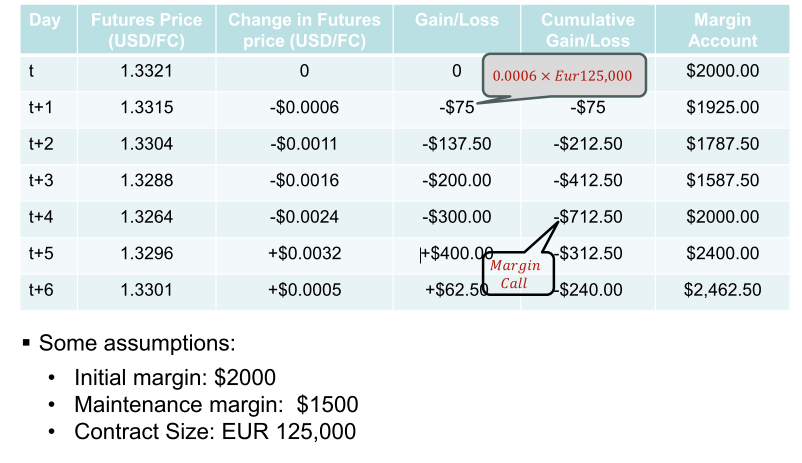Click the -$137.50 gain/loss cell
This screenshot has width=802, height=463.
pyautogui.click(x=457, y=144)
